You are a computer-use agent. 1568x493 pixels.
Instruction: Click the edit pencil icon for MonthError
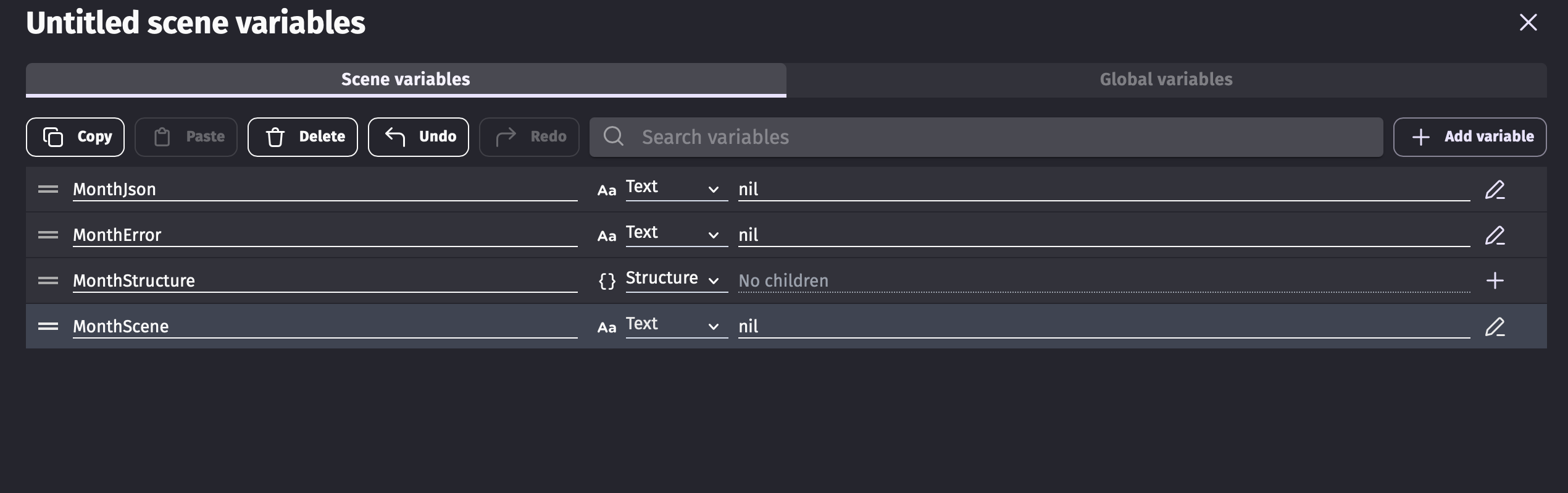[x=1495, y=235]
